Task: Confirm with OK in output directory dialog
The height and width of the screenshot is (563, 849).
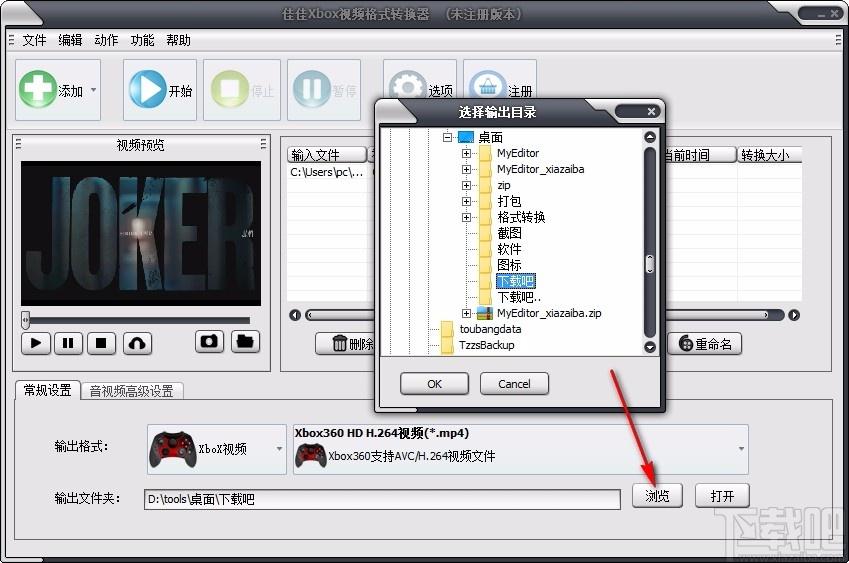Action: point(434,384)
